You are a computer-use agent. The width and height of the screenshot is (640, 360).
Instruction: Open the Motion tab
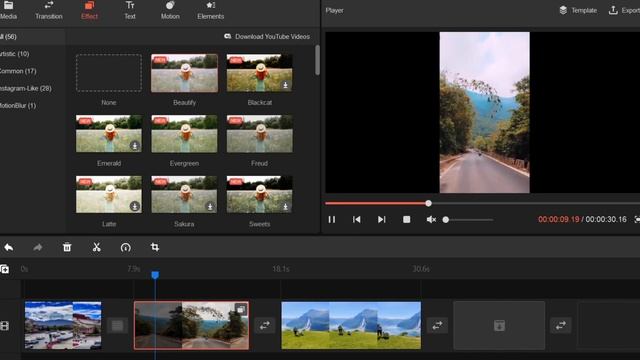point(170,11)
